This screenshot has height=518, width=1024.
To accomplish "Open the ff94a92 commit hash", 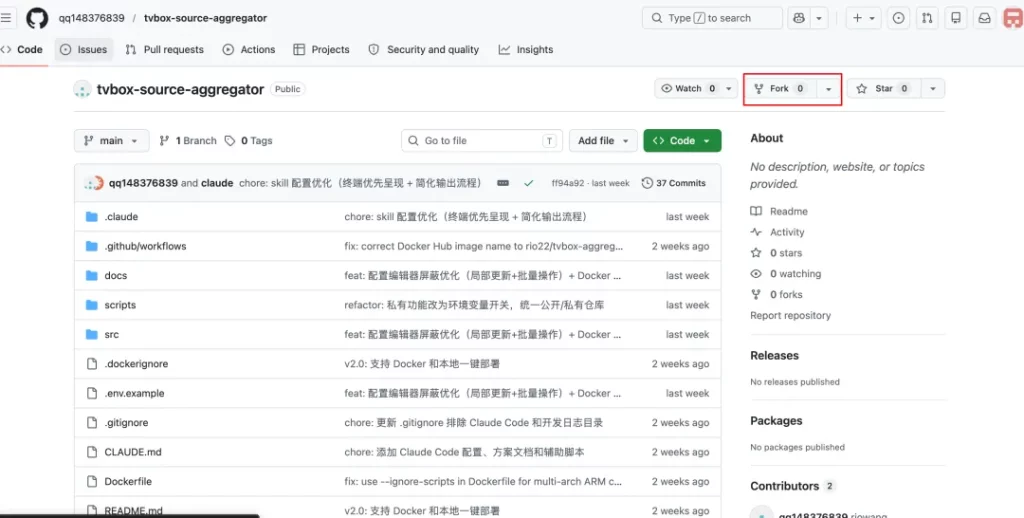I will [566, 184].
